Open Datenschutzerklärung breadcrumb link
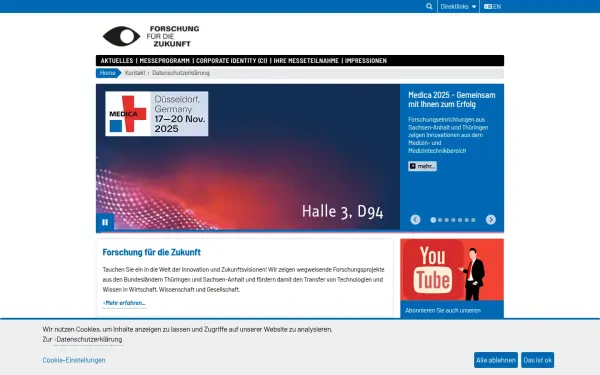Image resolution: width=600 pixels, height=375 pixels. (181, 73)
